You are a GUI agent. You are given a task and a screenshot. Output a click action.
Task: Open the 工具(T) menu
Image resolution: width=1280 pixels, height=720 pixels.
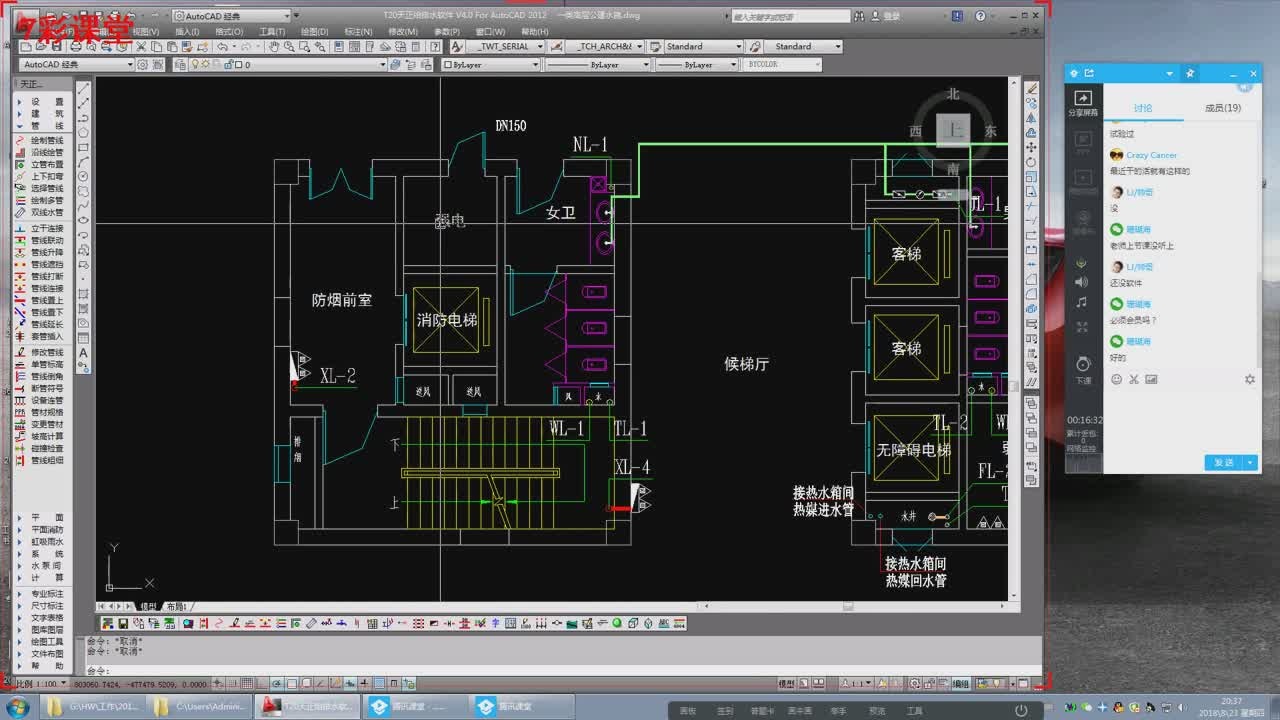point(272,32)
